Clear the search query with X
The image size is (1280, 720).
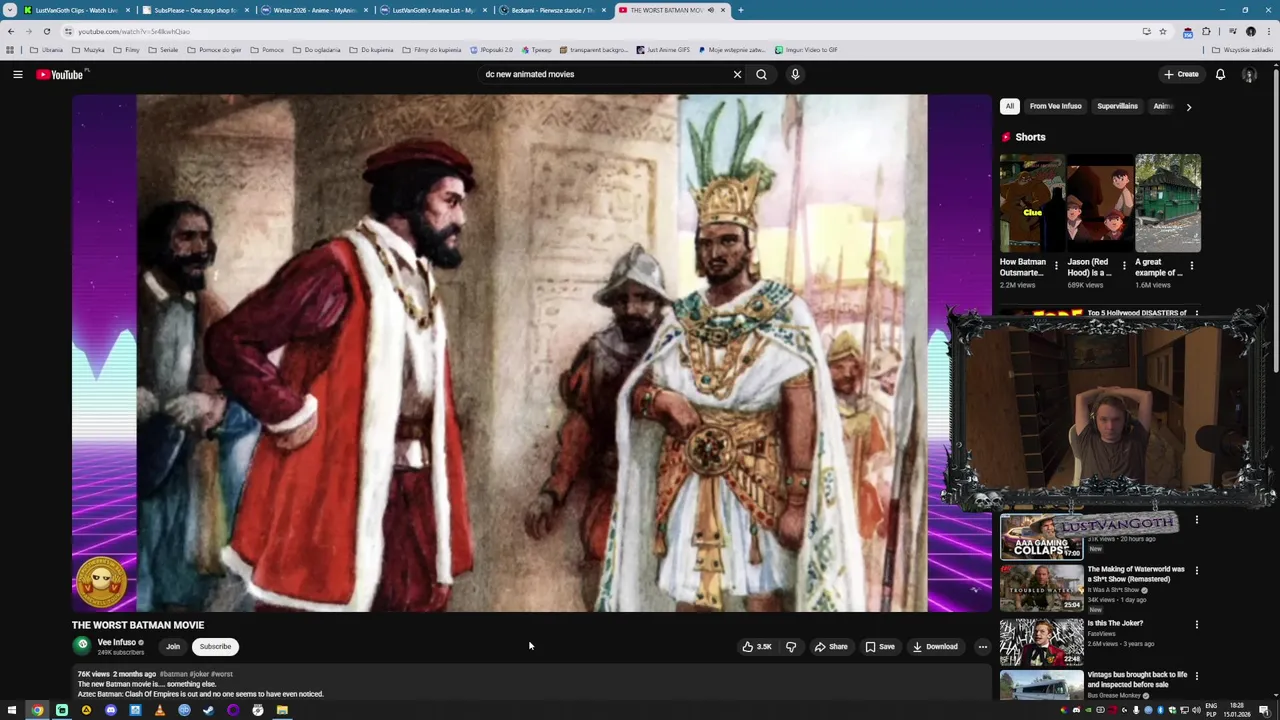coord(737,74)
